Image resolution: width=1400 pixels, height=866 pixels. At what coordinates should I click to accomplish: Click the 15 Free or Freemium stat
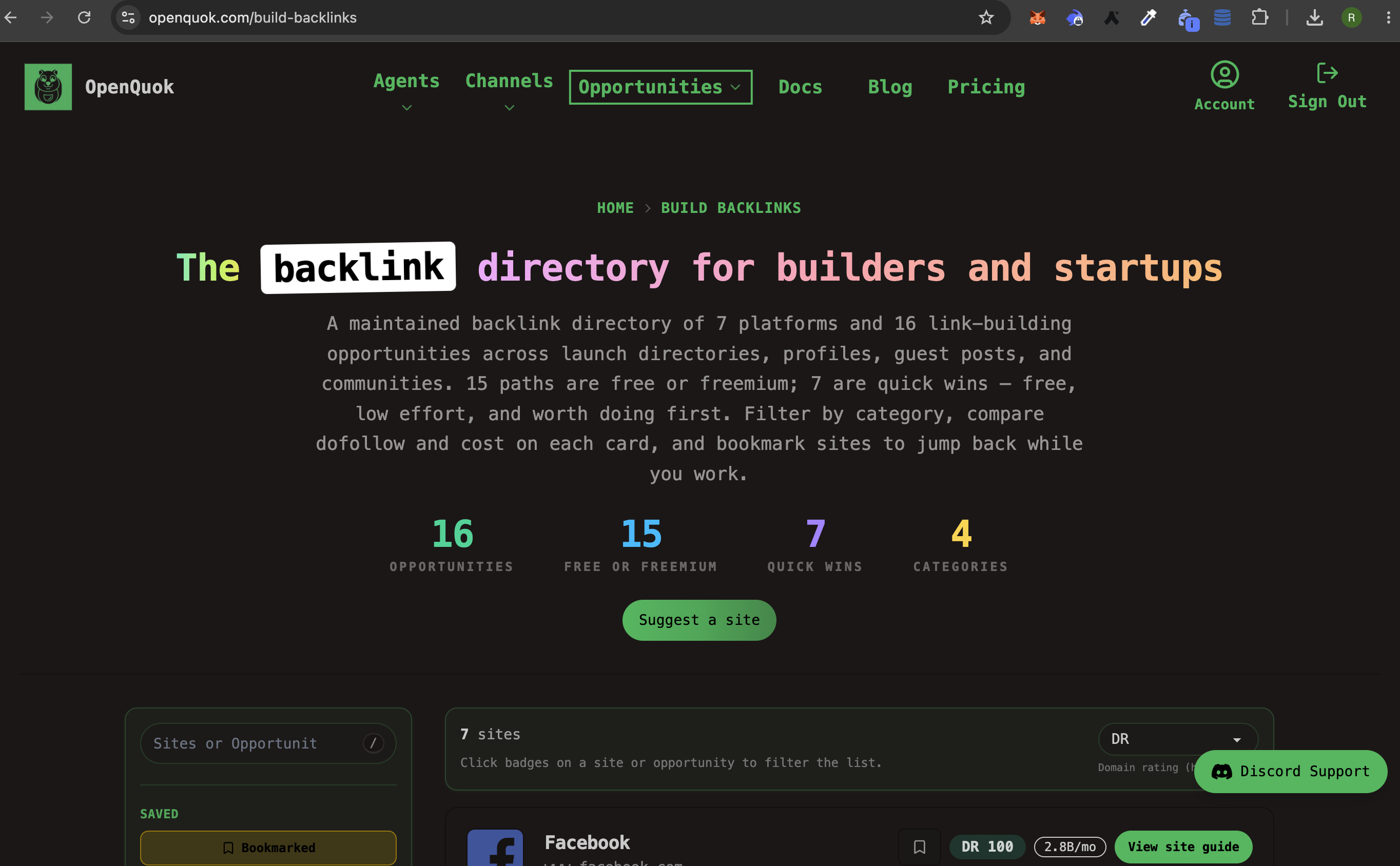point(640,544)
